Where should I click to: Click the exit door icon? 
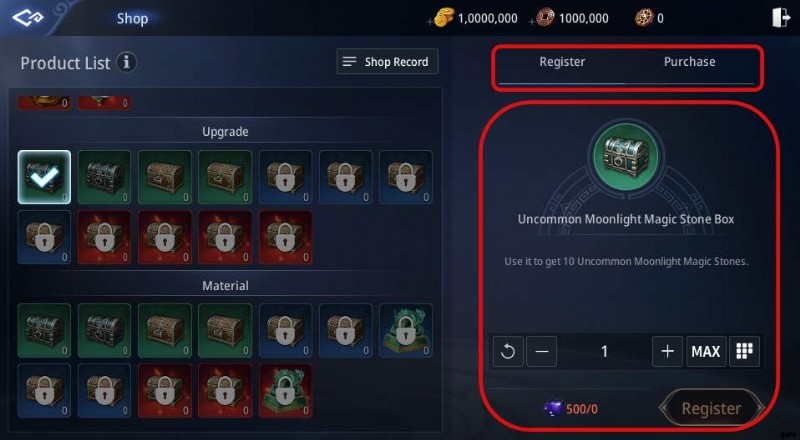point(781,18)
